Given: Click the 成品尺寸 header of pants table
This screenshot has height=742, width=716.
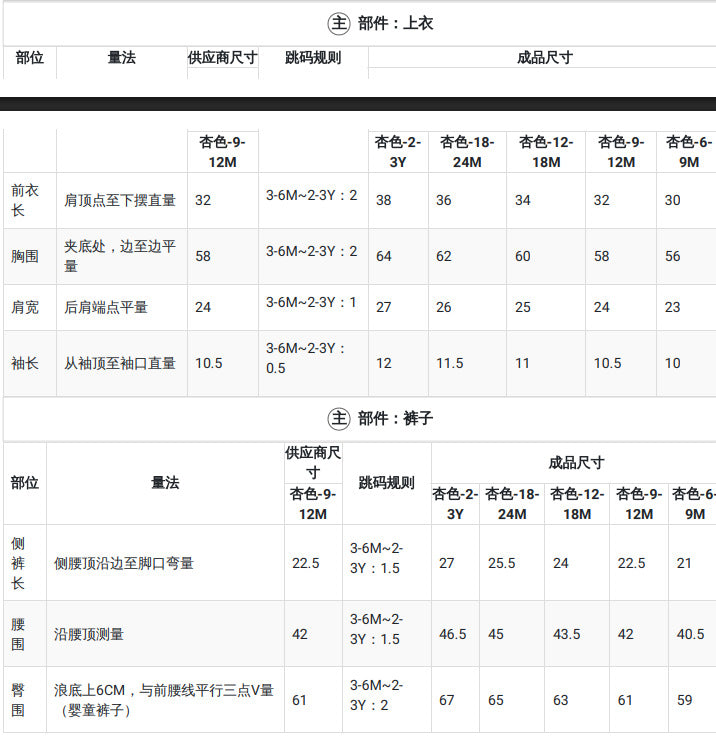Looking at the screenshot, I should click(576, 463).
